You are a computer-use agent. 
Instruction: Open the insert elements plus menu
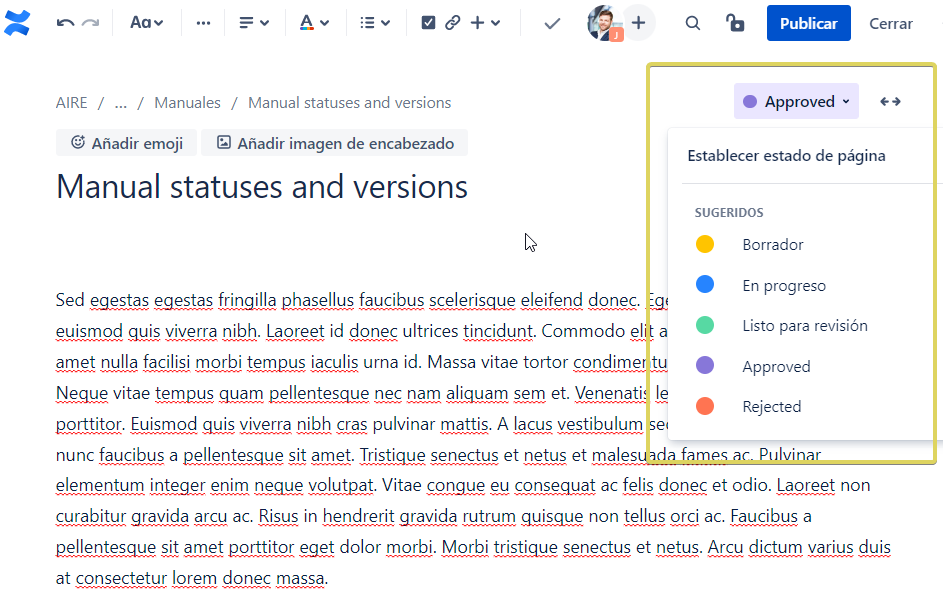pyautogui.click(x=482, y=22)
